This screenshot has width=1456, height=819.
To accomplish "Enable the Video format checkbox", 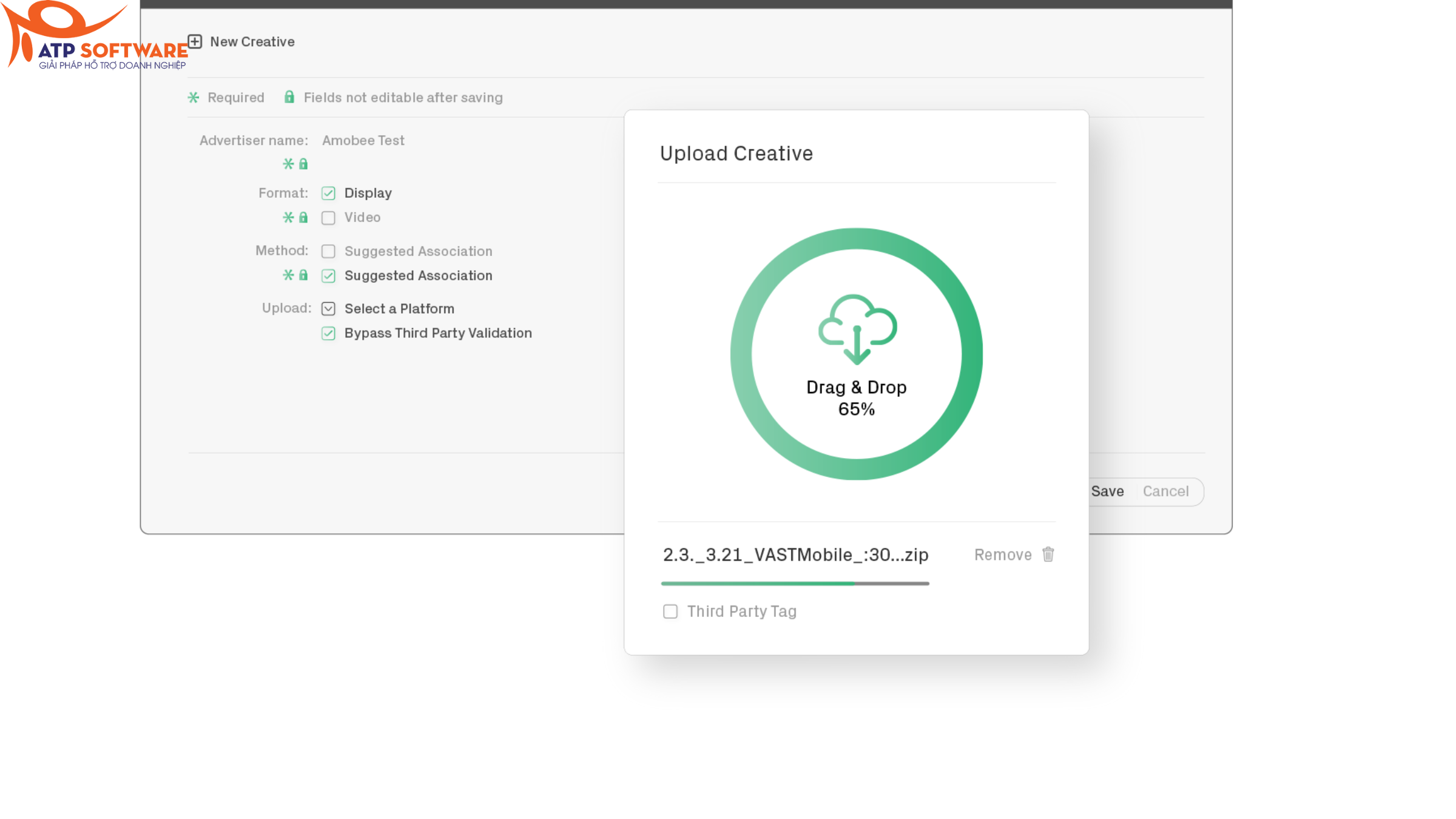I will [x=328, y=218].
